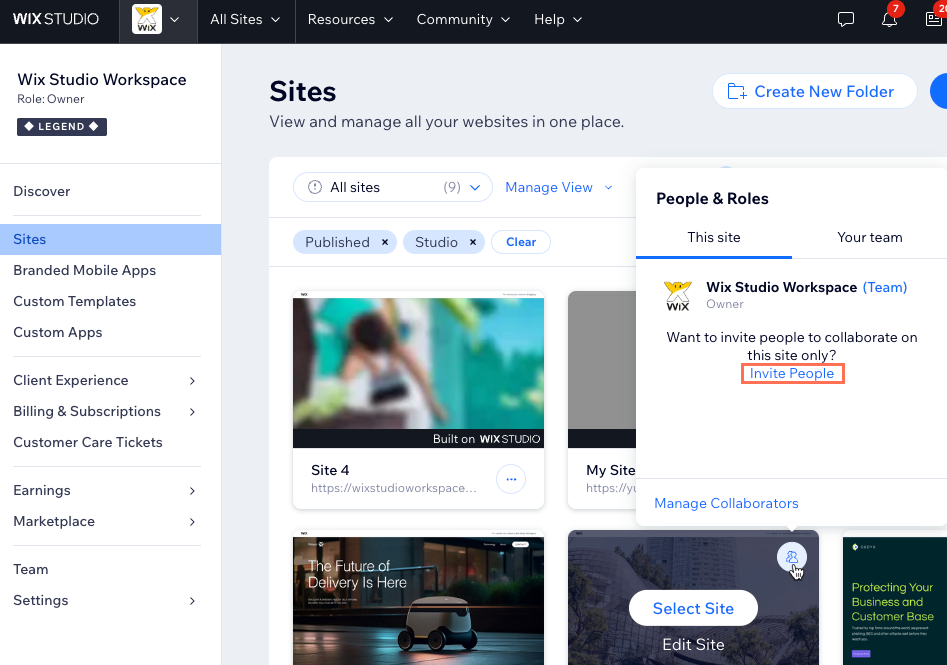Viewport: 947px width, 665px height.
Task: Go to Discover in the sidebar
Action: 42,191
